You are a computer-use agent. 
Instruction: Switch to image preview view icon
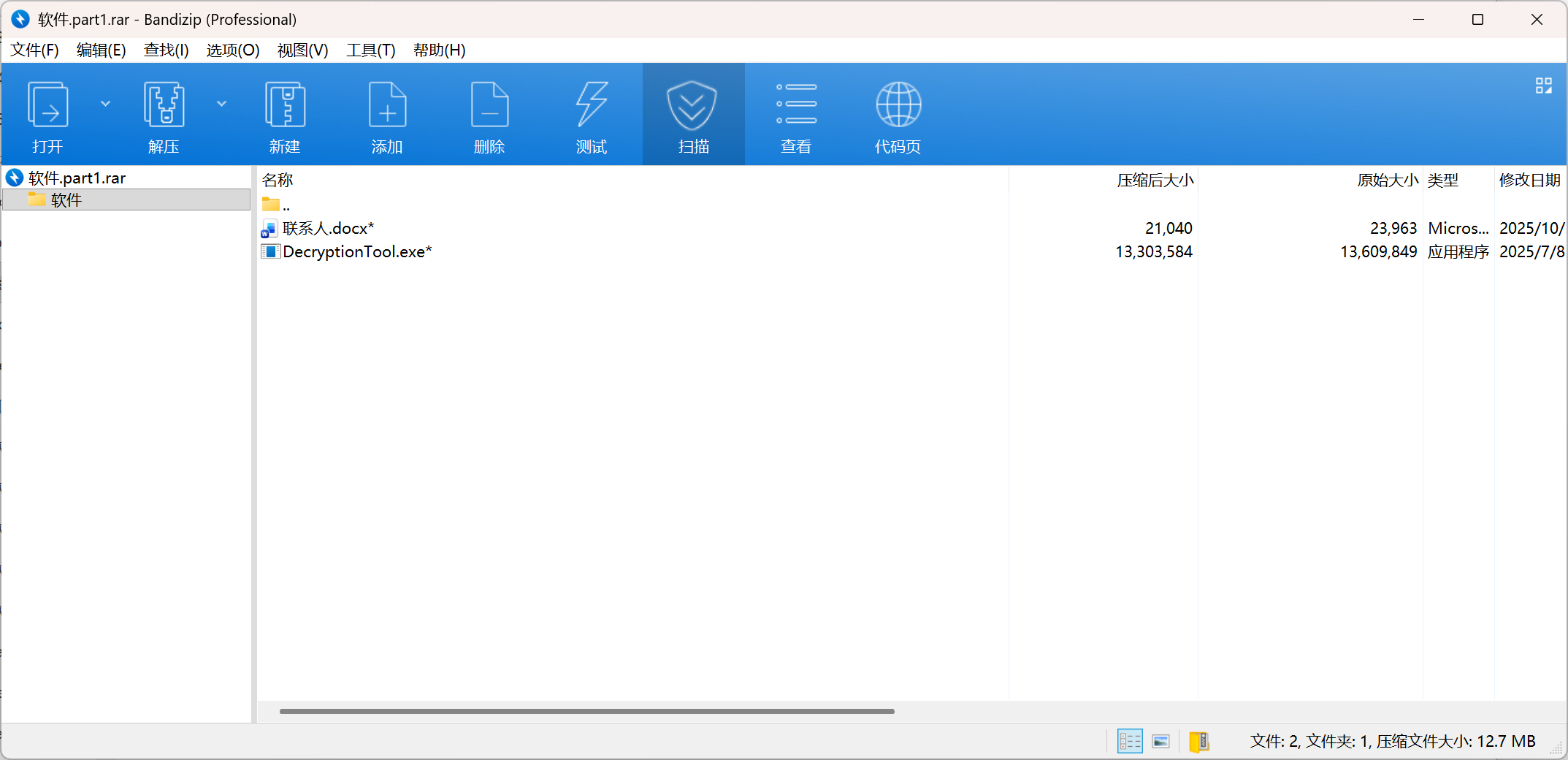(x=1161, y=742)
